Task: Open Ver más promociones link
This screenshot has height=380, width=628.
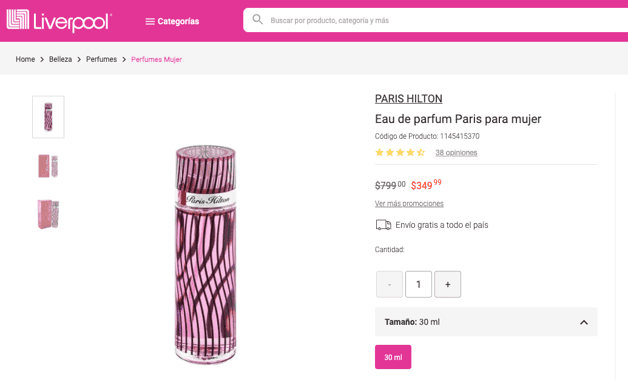Action: click(x=409, y=203)
